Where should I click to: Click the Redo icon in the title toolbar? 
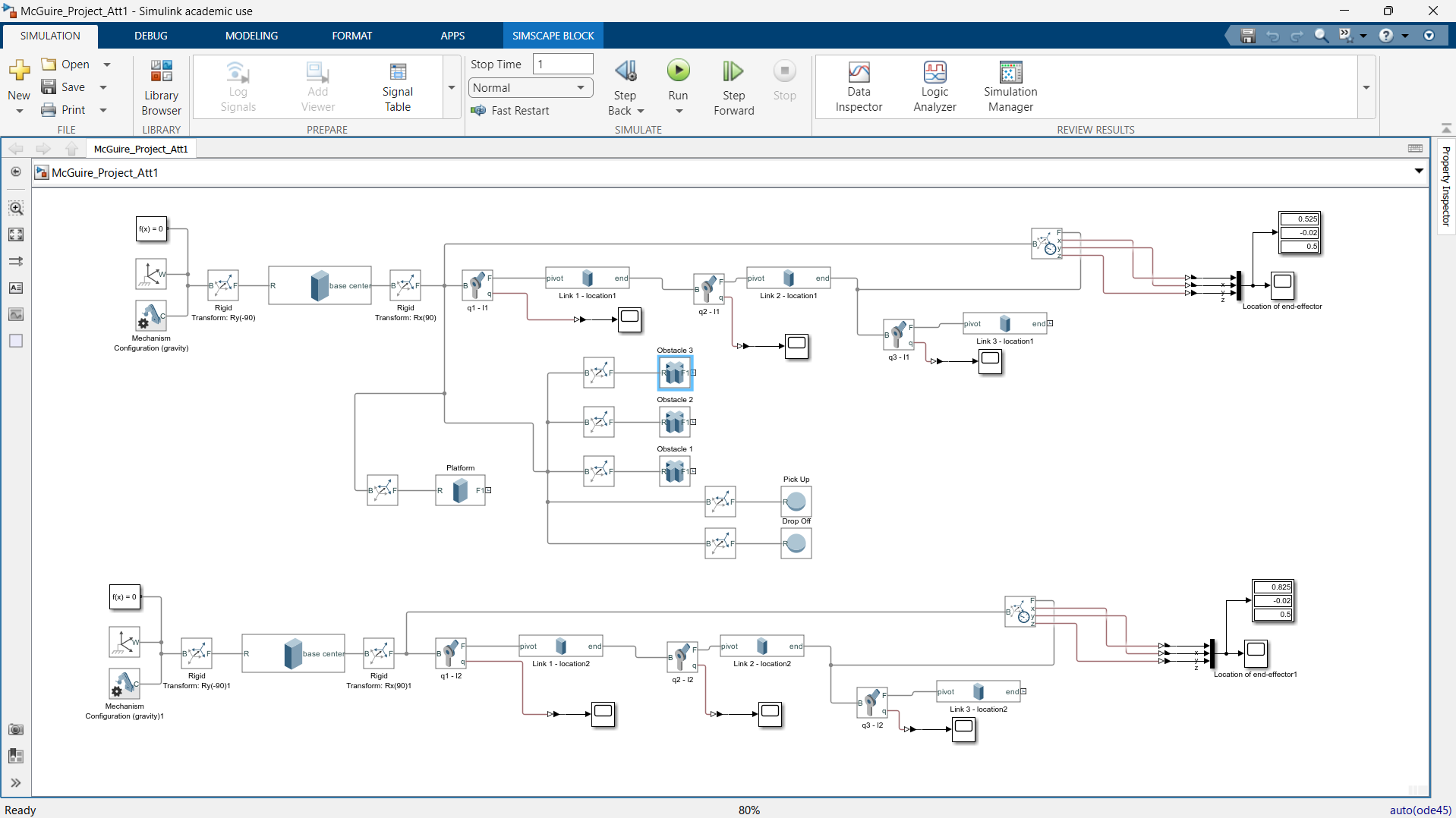(1297, 36)
